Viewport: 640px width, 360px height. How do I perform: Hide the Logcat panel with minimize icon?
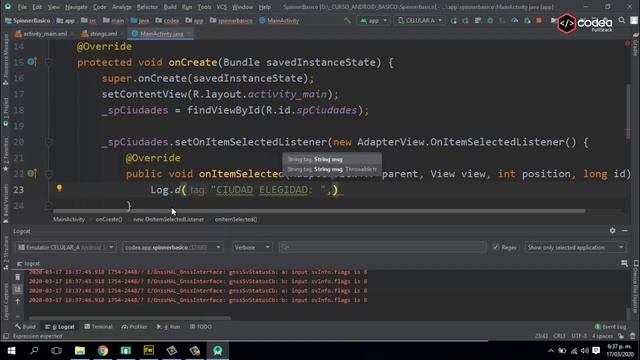coord(625,231)
